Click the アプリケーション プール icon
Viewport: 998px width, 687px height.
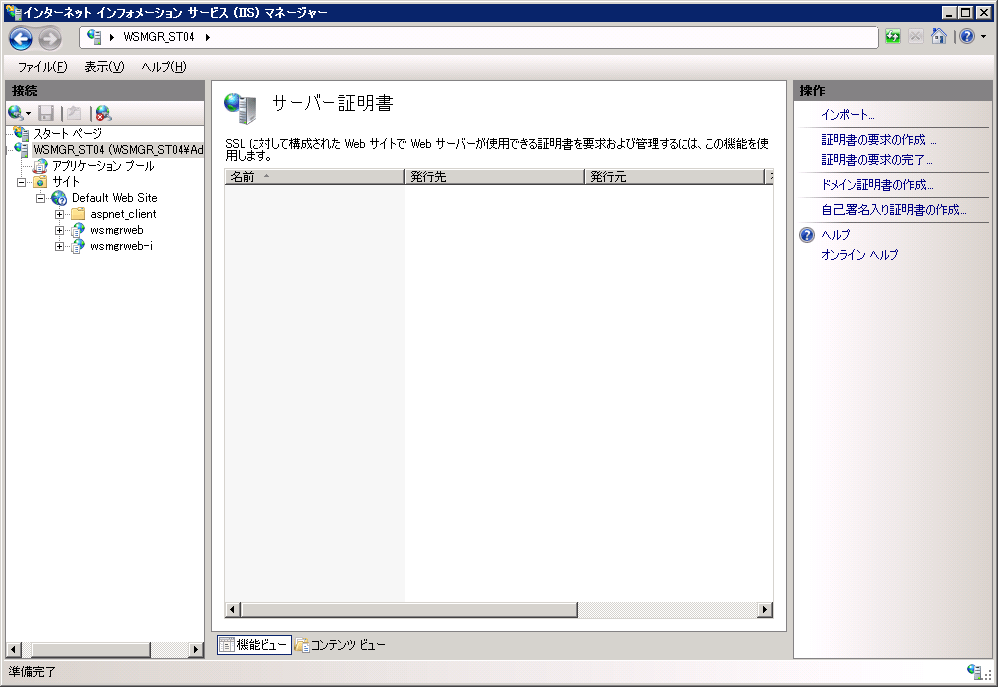point(40,166)
